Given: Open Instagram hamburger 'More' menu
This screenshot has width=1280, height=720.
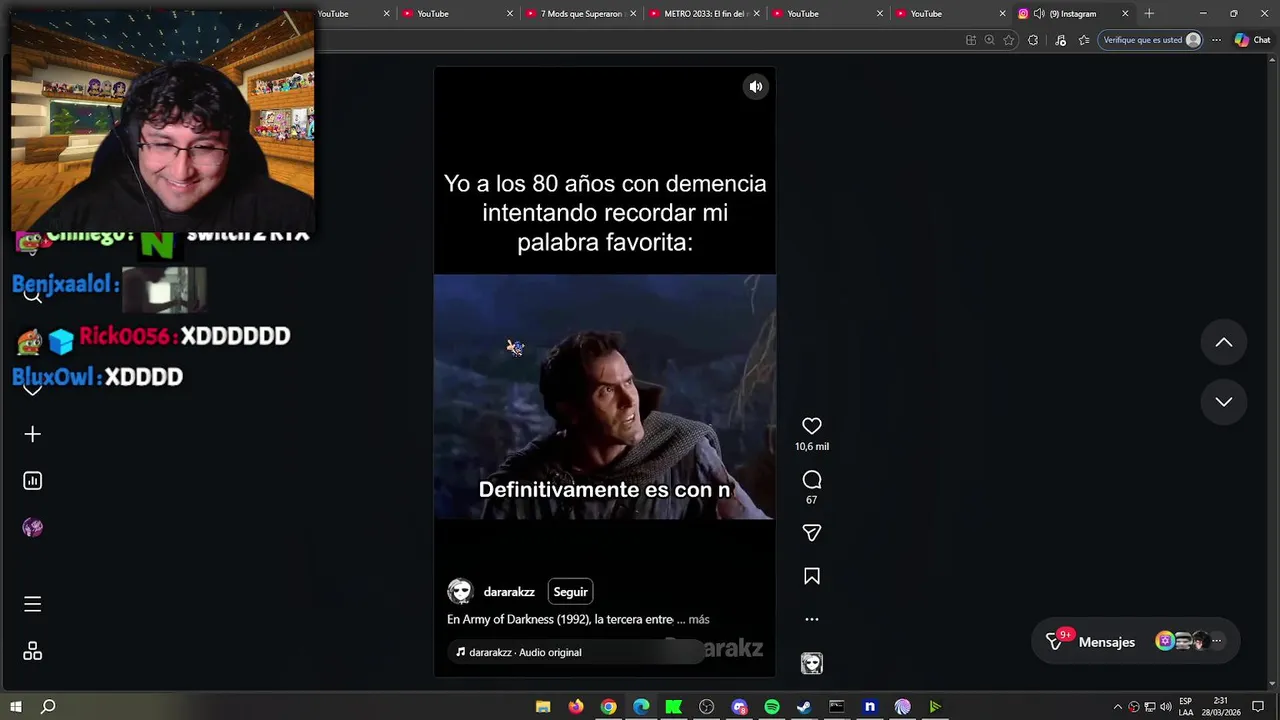Looking at the screenshot, I should click(x=32, y=604).
